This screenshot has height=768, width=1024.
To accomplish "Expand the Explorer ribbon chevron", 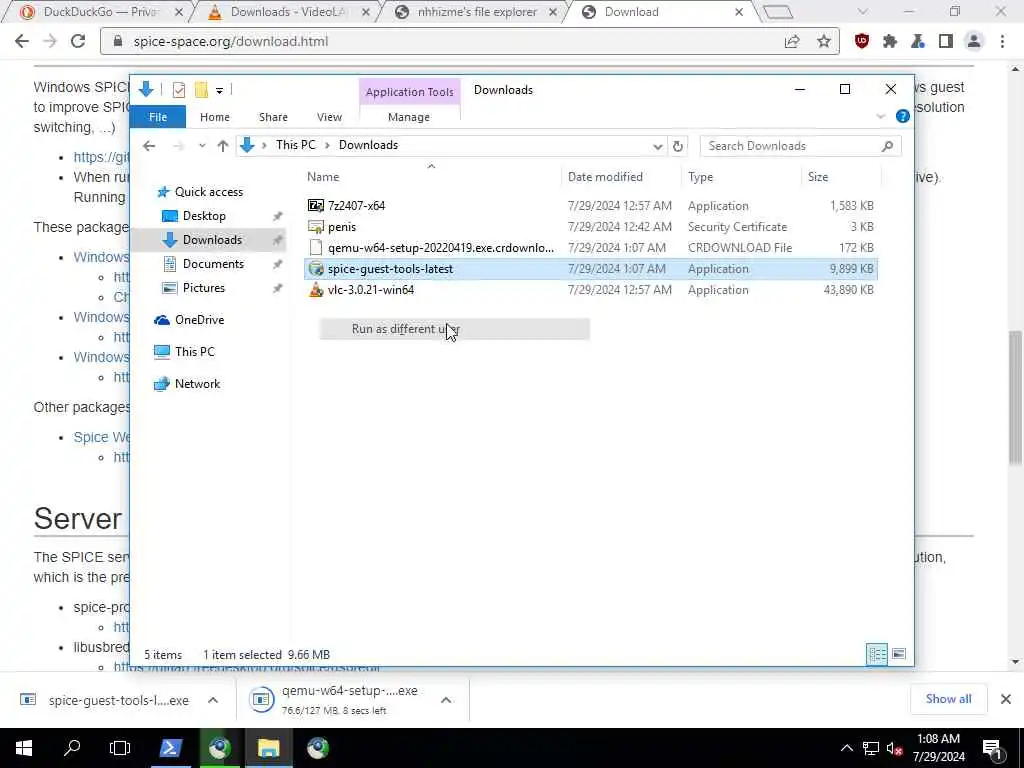I will click(880, 116).
